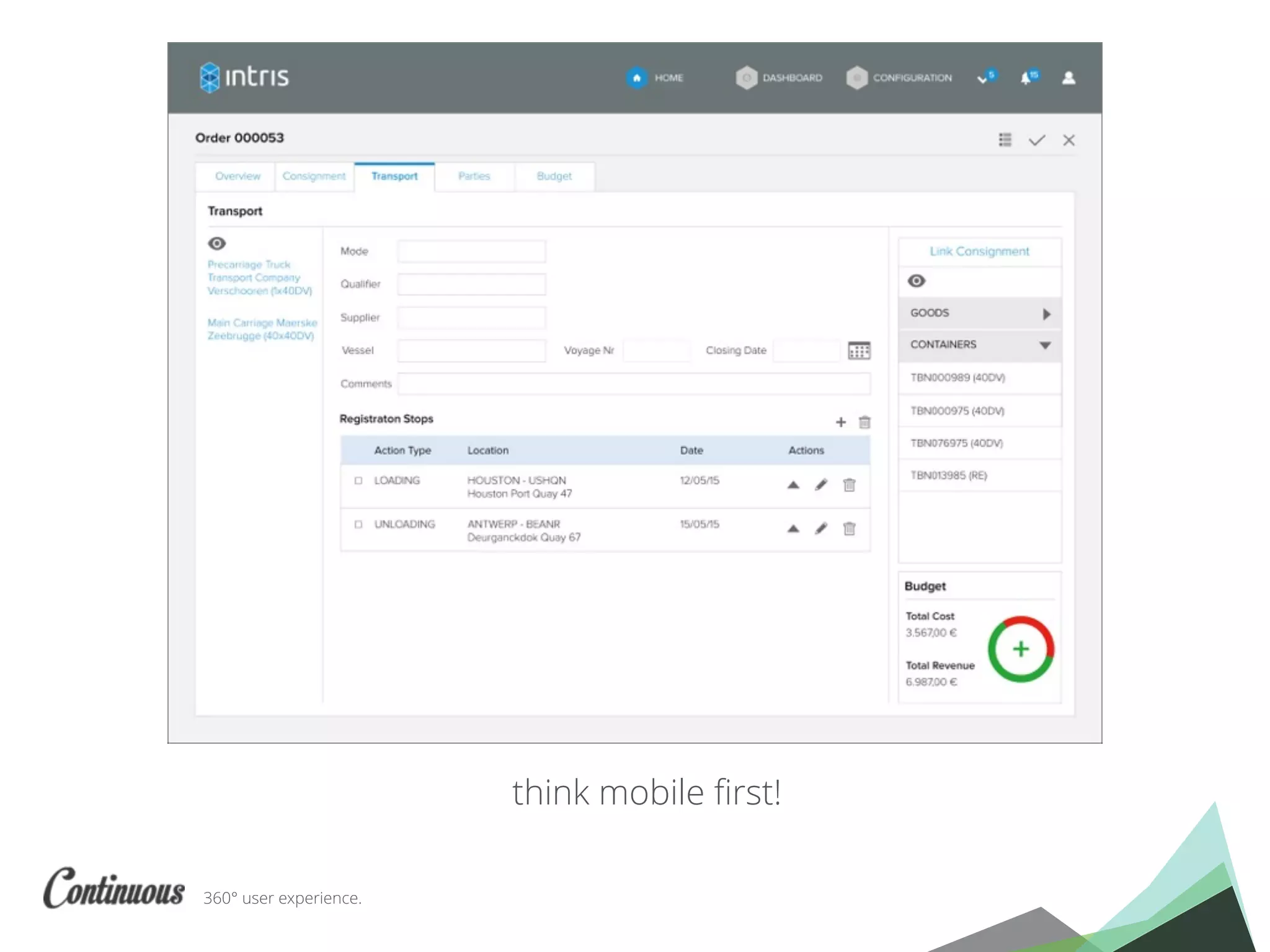Collapse the CONTAINERS section arrow
The height and width of the screenshot is (952, 1270).
pos(1046,345)
